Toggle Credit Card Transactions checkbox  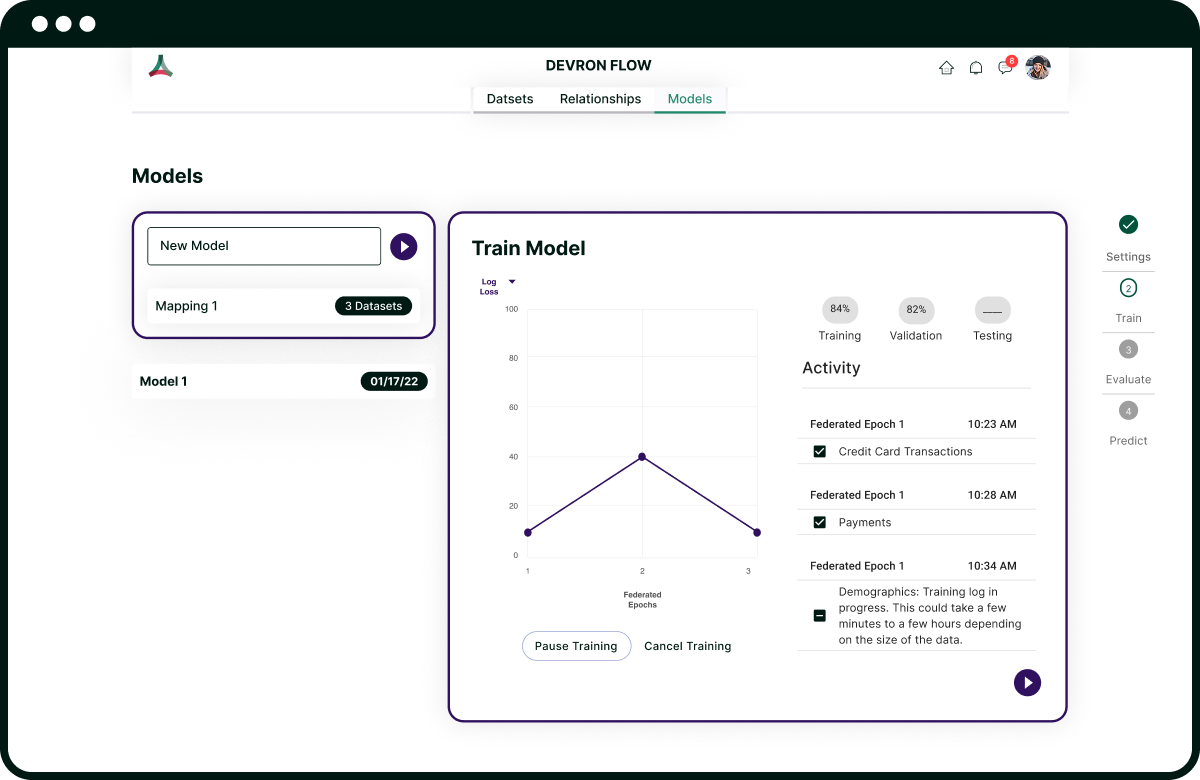pyautogui.click(x=820, y=452)
